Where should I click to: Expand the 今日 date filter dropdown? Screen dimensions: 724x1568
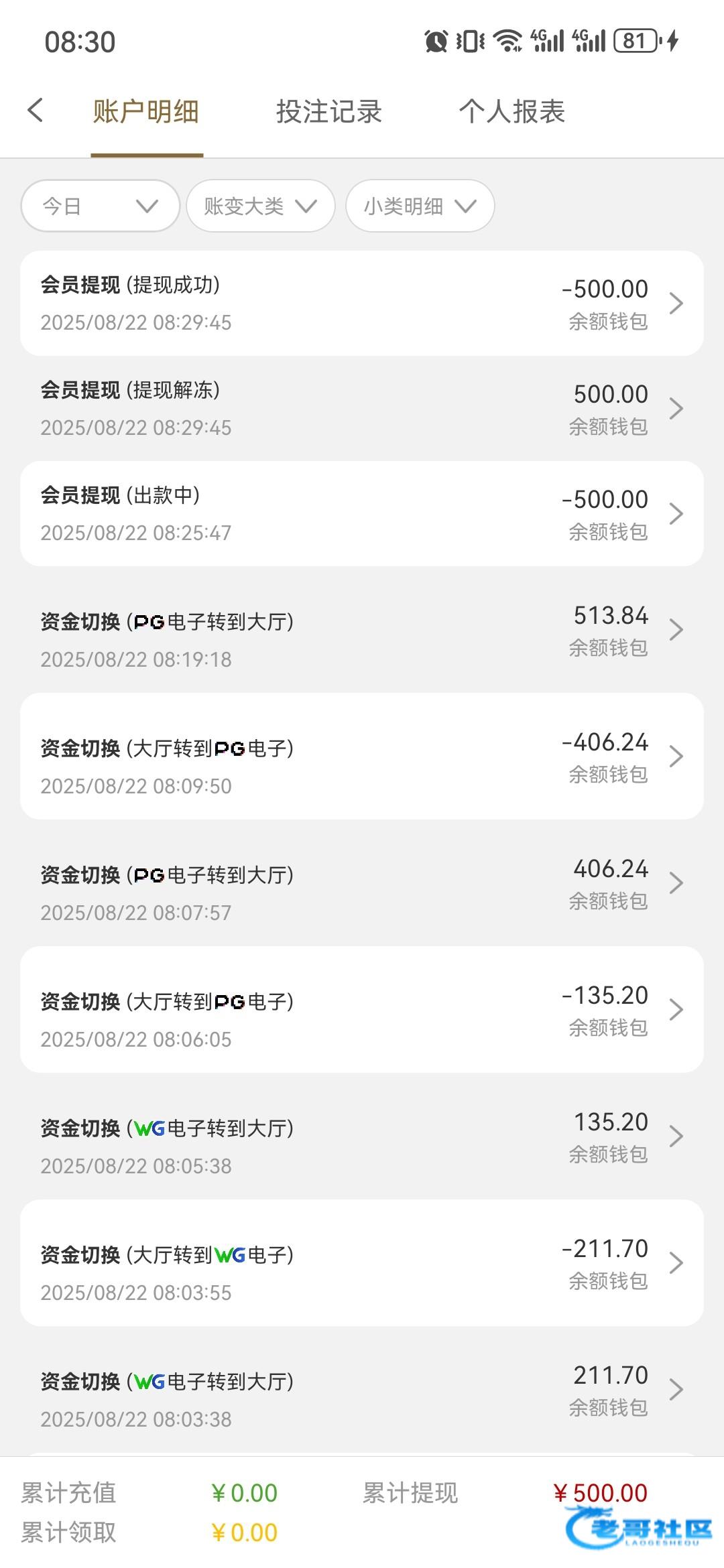pos(100,206)
